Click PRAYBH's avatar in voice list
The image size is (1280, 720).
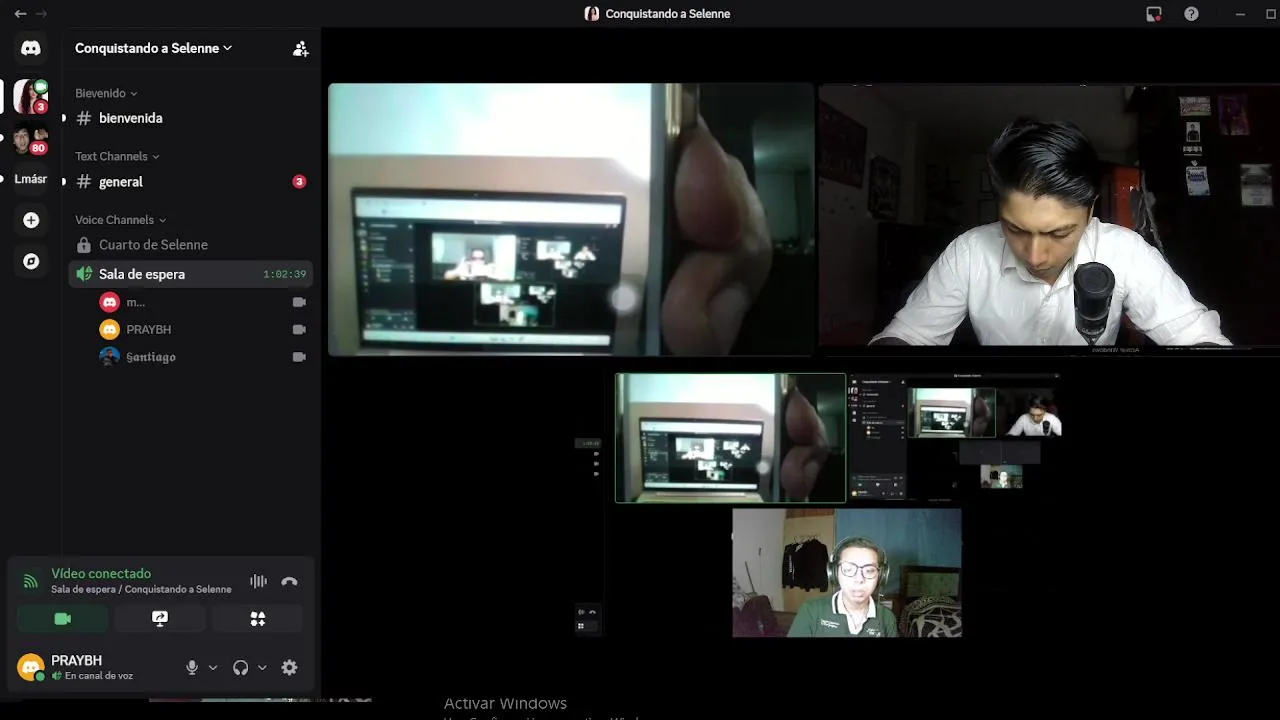(x=110, y=329)
